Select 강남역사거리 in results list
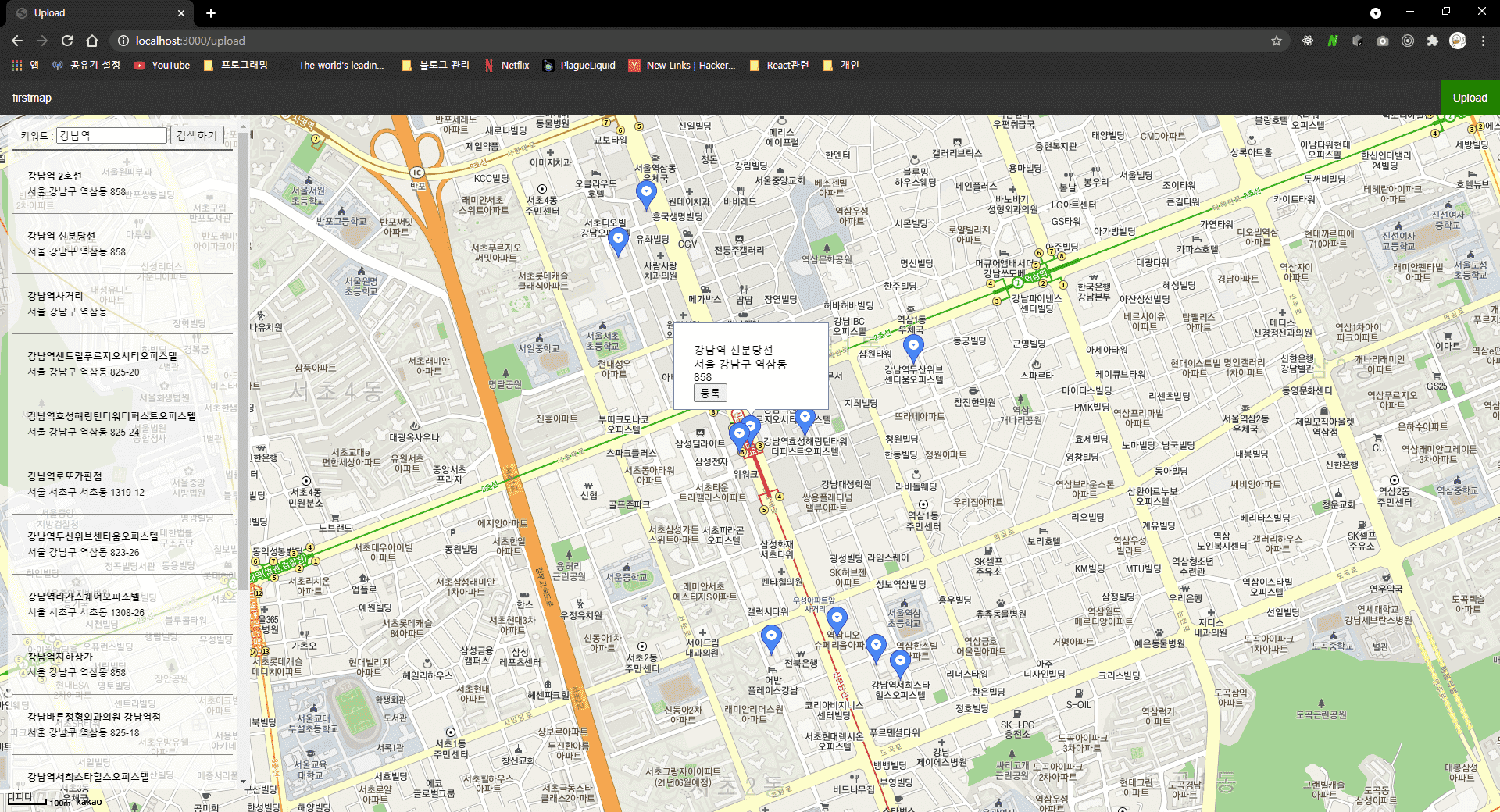The width and height of the screenshot is (1500, 812). click(121, 304)
